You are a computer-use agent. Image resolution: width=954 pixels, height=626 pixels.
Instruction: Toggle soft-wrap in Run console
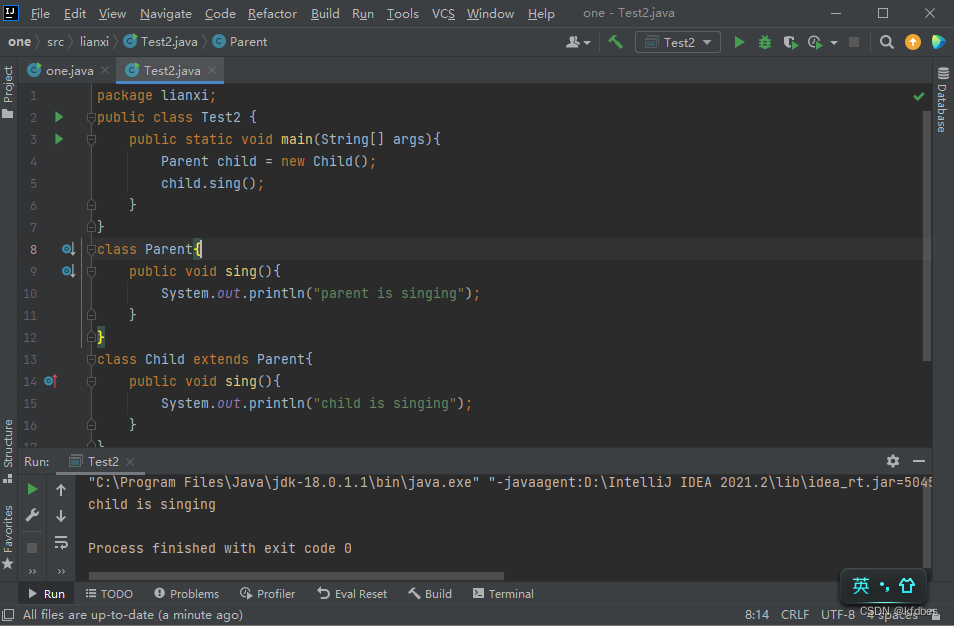(61, 542)
